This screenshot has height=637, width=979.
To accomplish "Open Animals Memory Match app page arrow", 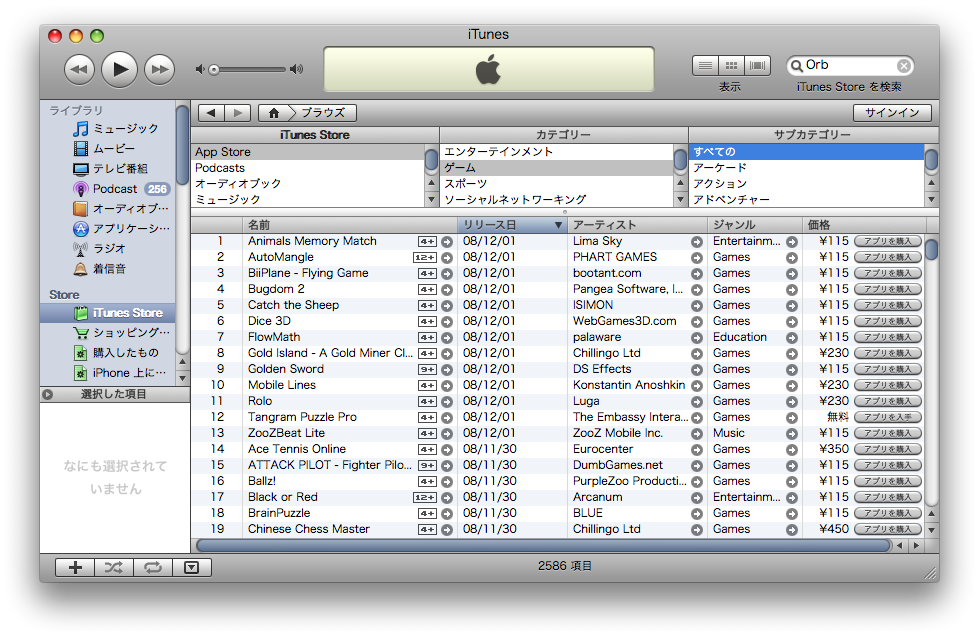I will tap(447, 242).
